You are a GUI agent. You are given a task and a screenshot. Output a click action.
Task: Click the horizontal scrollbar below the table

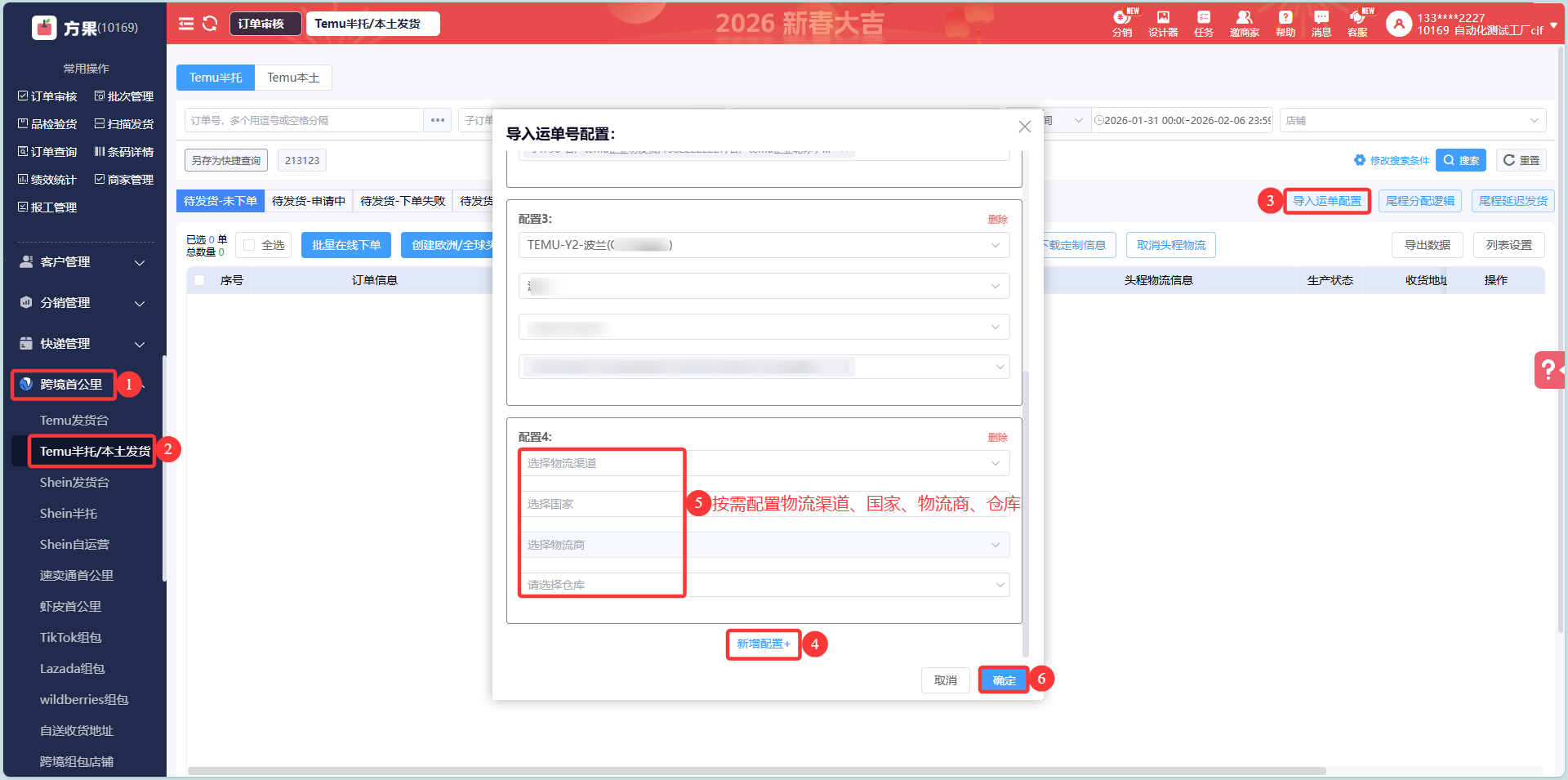757,770
